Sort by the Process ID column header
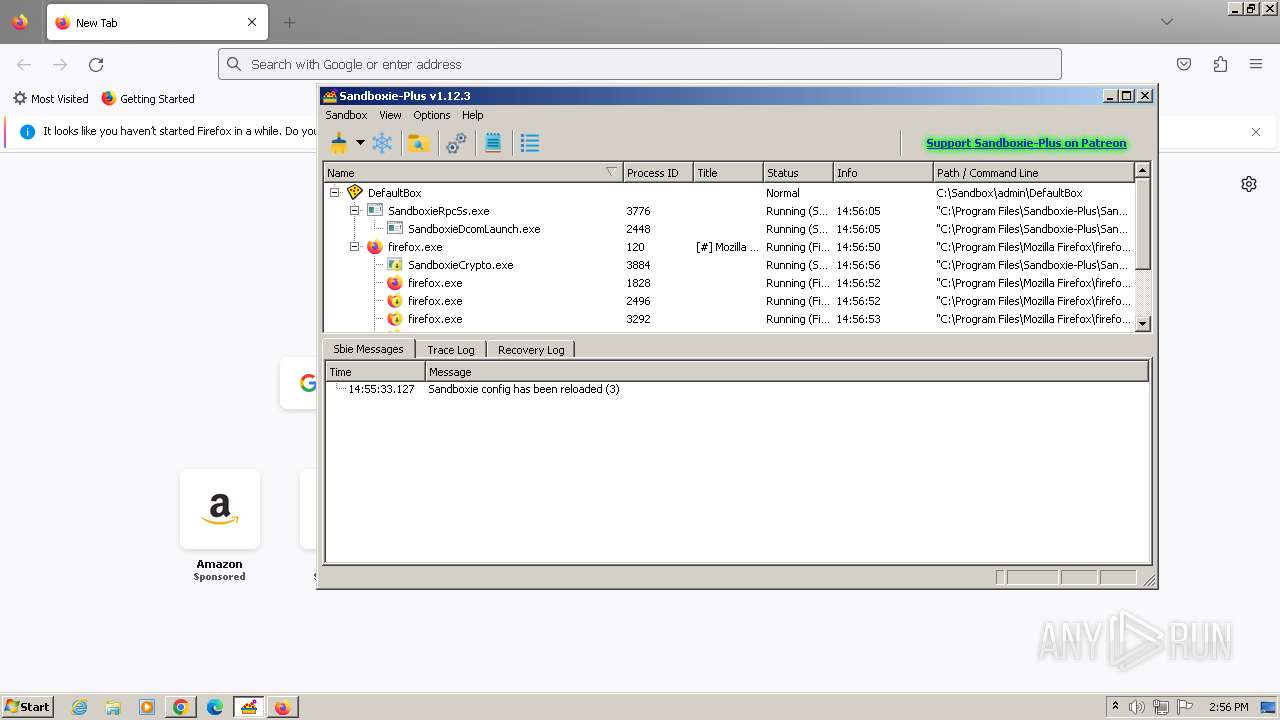 (658, 173)
